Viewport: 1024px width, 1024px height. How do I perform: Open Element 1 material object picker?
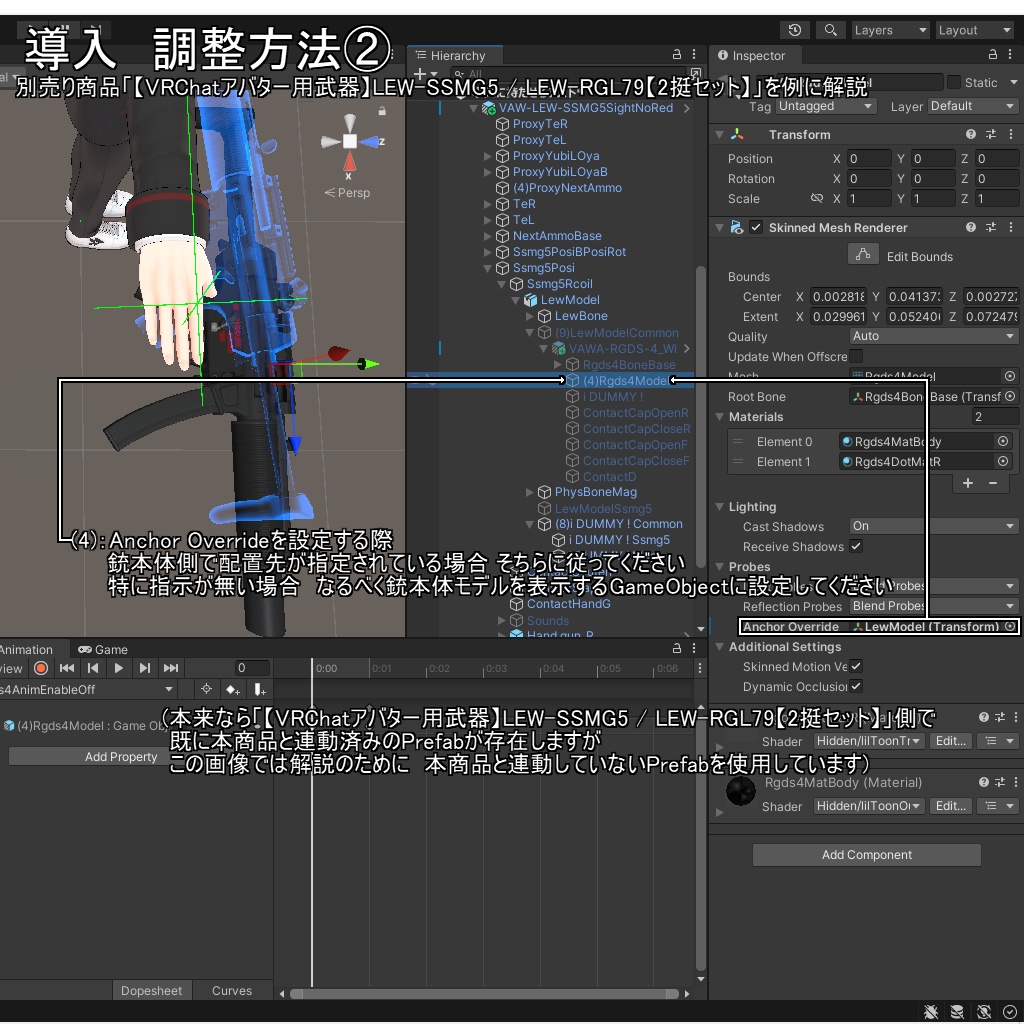(x=1003, y=462)
